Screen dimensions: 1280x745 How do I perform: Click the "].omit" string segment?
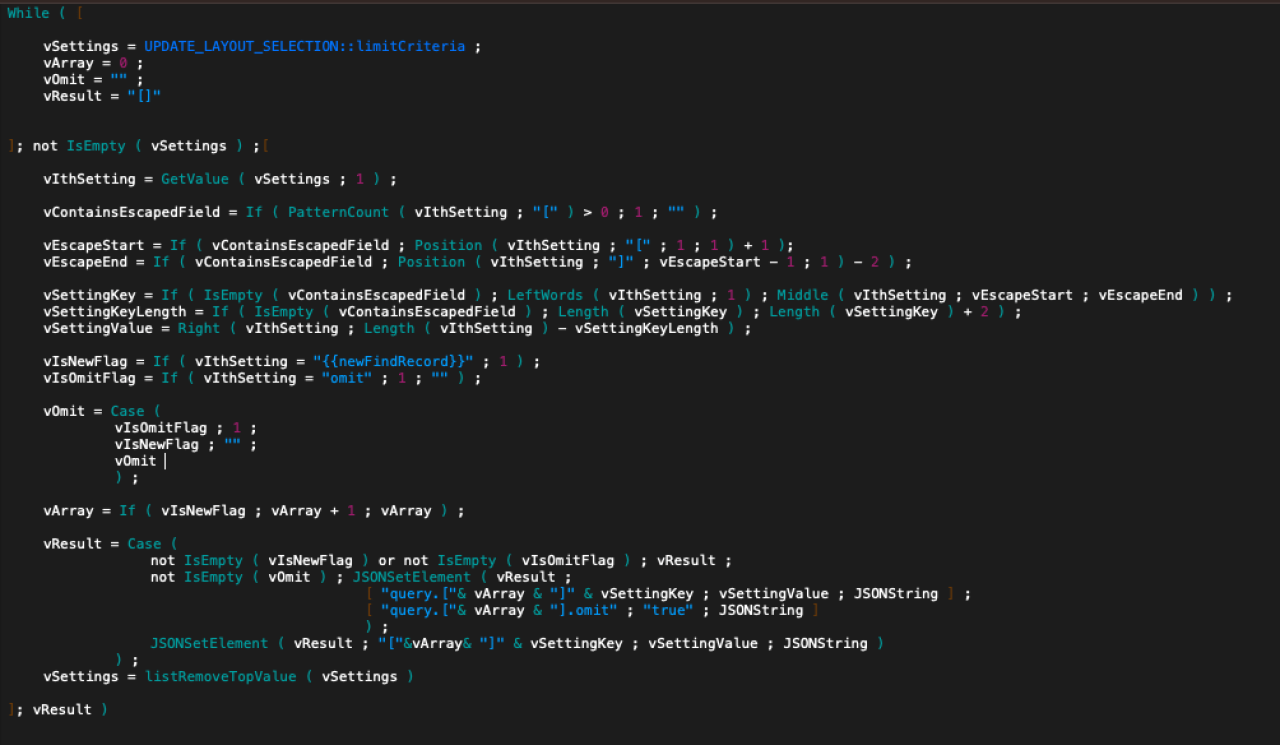click(x=583, y=610)
